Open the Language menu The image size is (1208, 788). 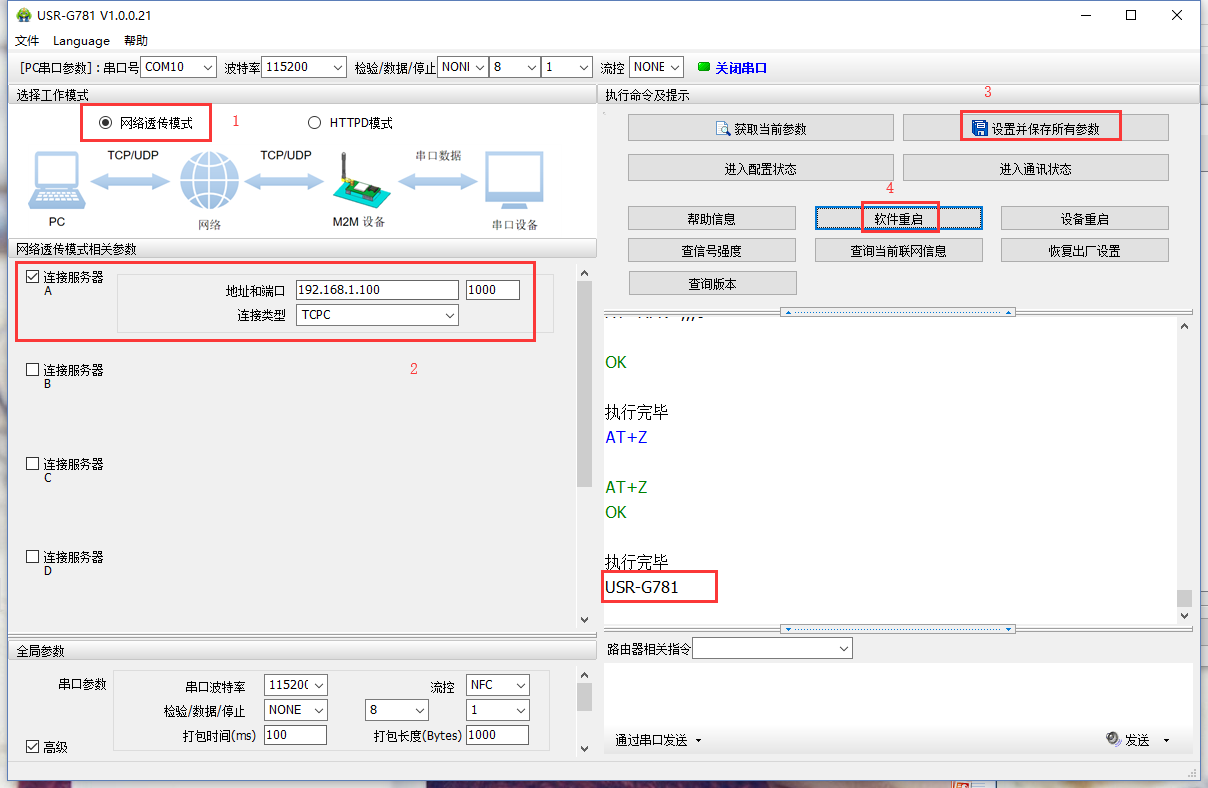81,41
